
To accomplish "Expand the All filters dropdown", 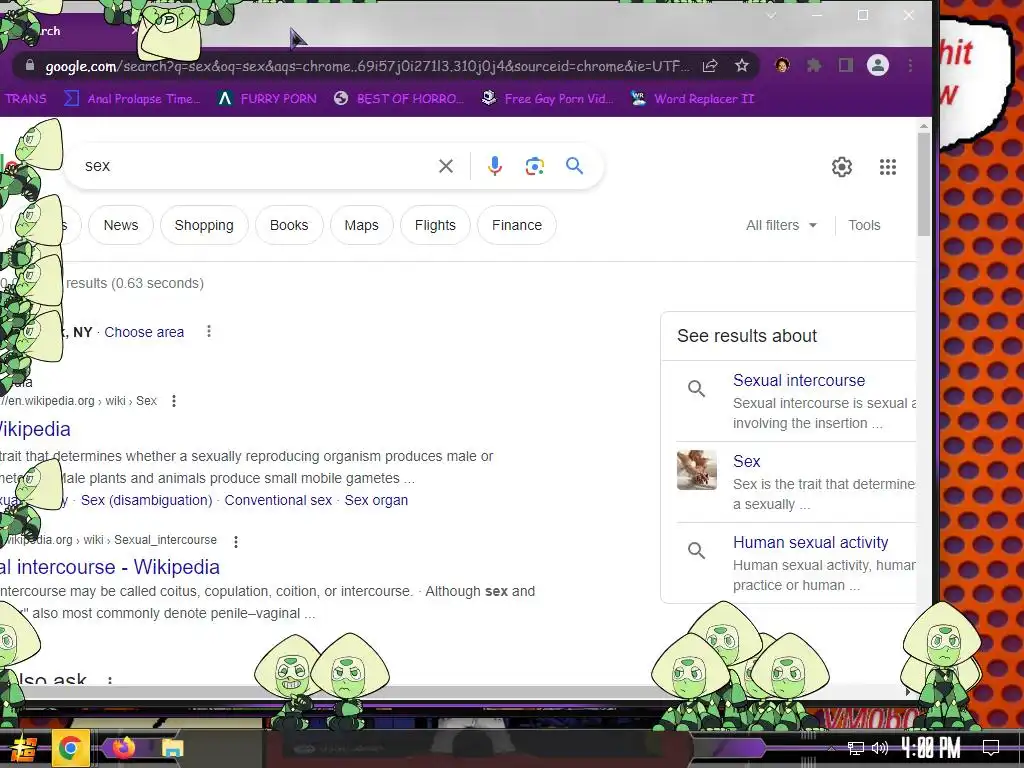I will click(x=782, y=225).
